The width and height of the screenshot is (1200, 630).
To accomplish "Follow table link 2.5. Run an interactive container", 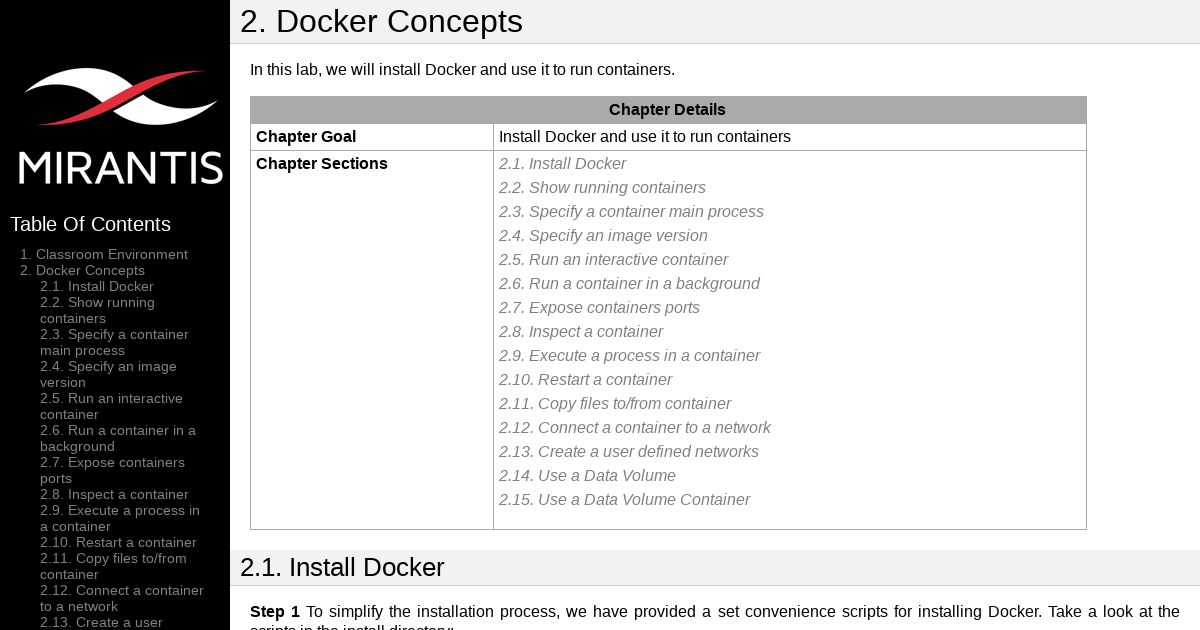I will tap(613, 259).
